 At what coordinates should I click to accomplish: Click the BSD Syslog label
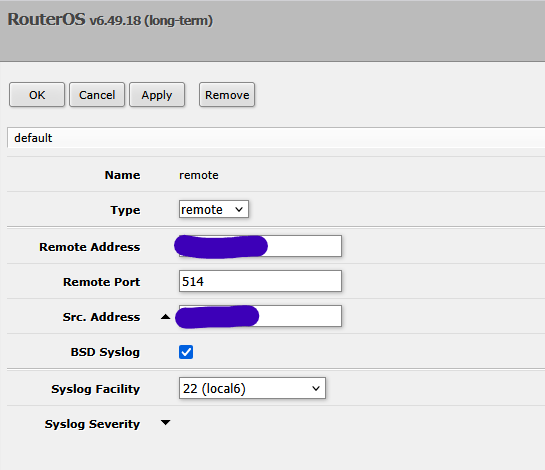(105, 352)
